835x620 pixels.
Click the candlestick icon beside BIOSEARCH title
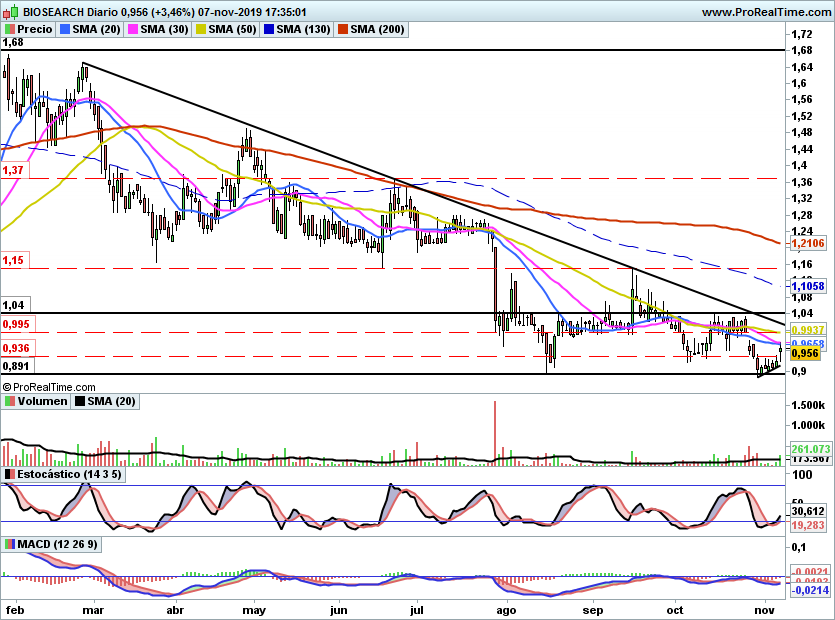(x=12, y=12)
